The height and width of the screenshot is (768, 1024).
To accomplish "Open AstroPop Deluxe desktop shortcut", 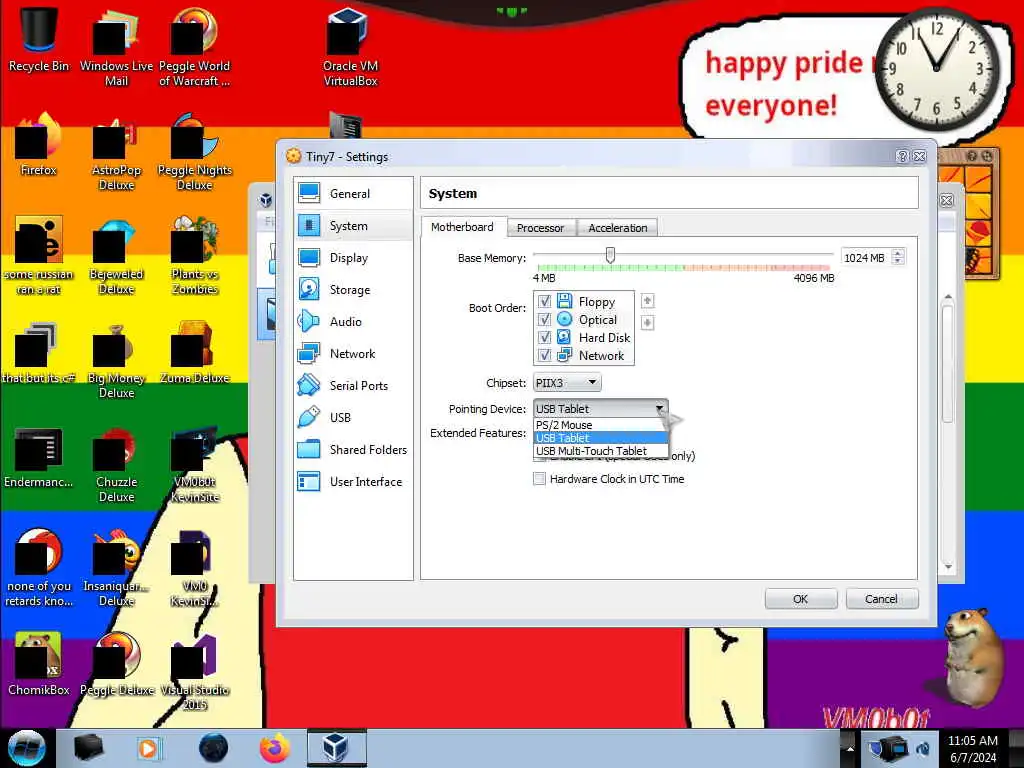I will [116, 153].
